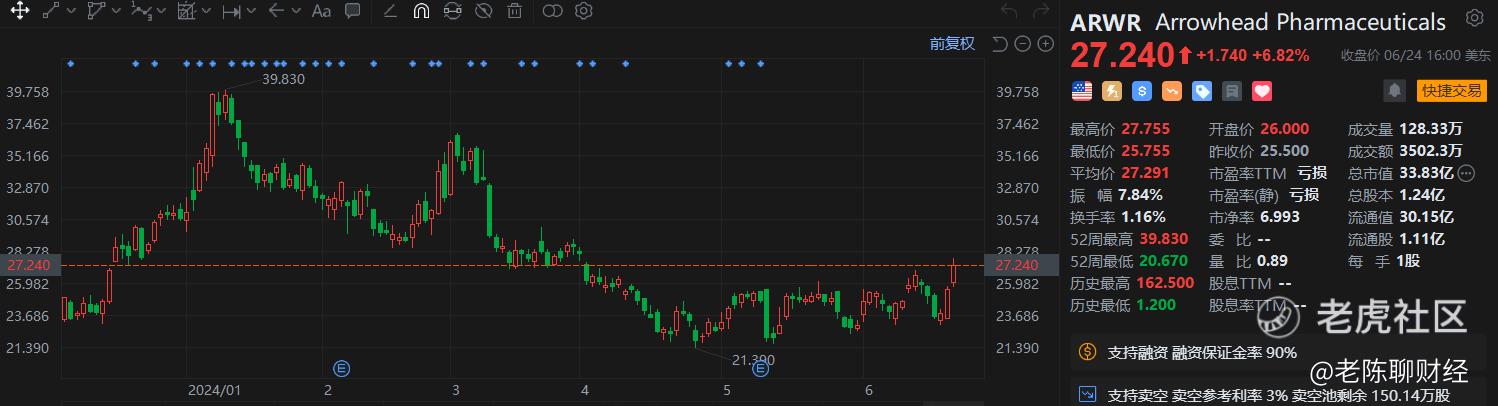Screen dimensions: 1498x406
Task: Click the blue dollar sign icon
Action: pyautogui.click(x=1142, y=91)
